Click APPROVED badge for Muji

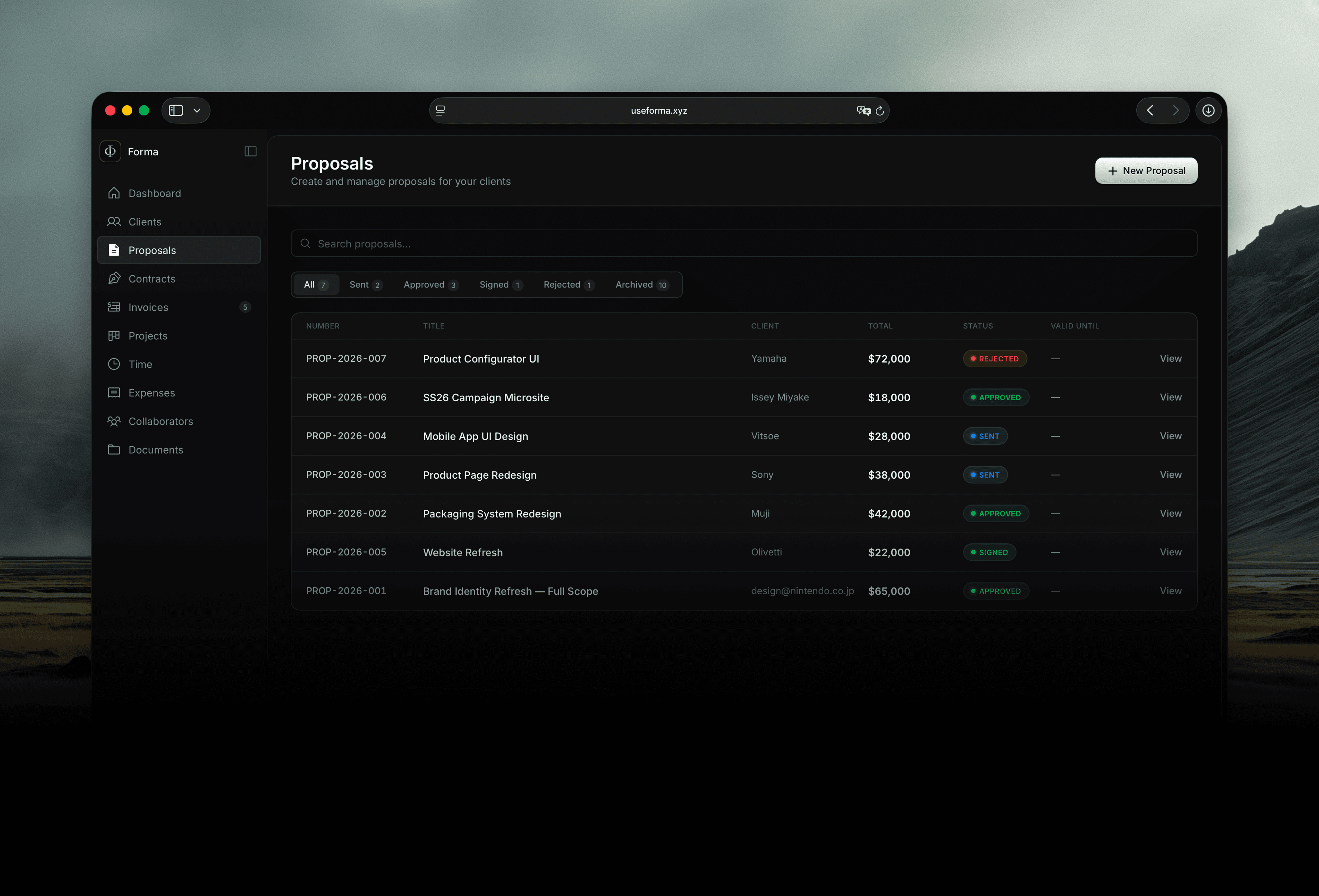[996, 513]
